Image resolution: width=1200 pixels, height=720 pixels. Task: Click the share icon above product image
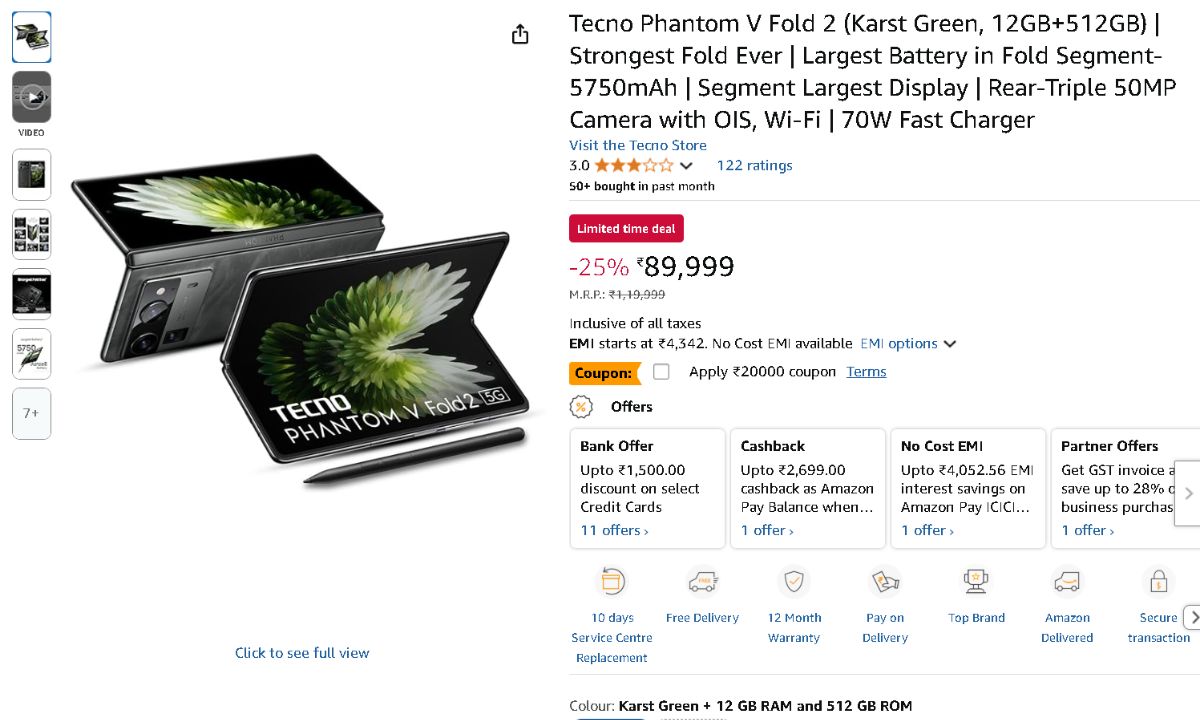click(x=520, y=35)
